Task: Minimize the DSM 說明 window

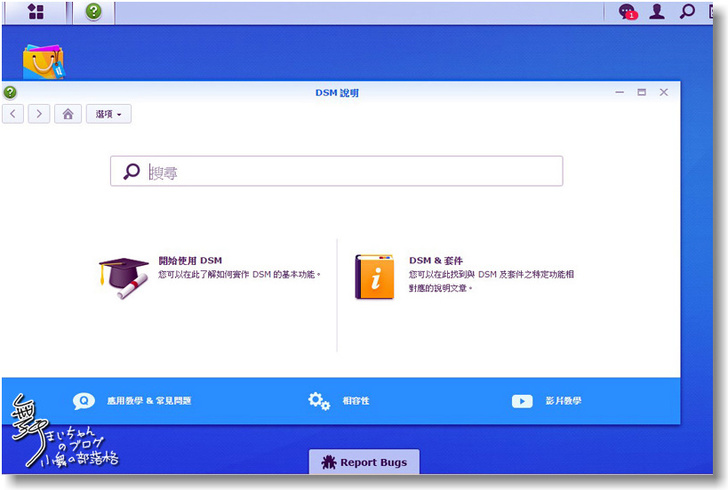Action: [x=619, y=92]
